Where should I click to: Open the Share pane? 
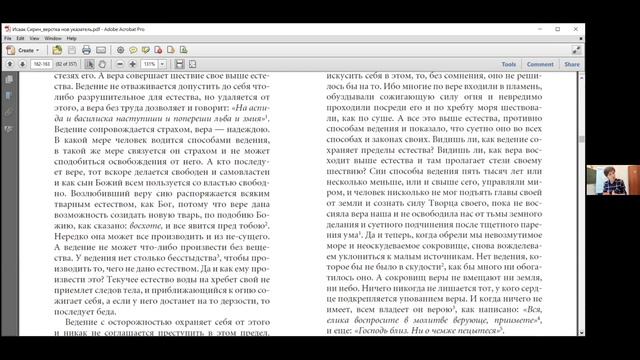[x=572, y=64]
